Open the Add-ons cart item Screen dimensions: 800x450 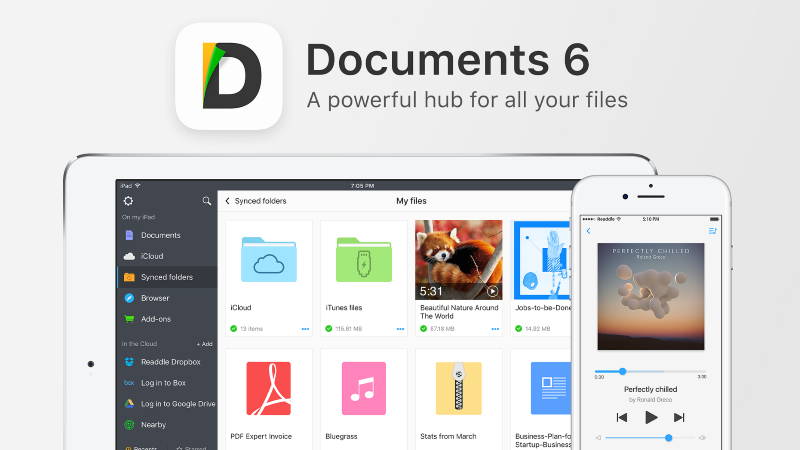point(154,319)
